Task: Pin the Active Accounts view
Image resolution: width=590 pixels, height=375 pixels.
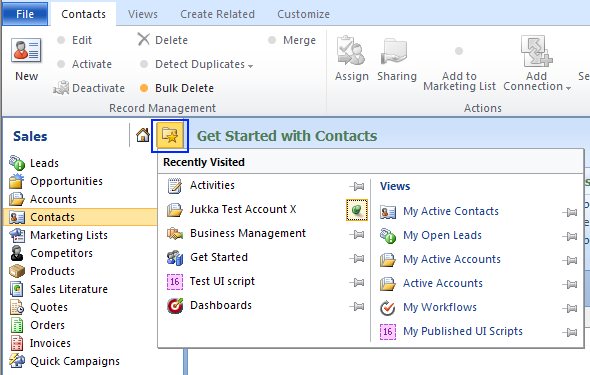Action: [x=570, y=284]
